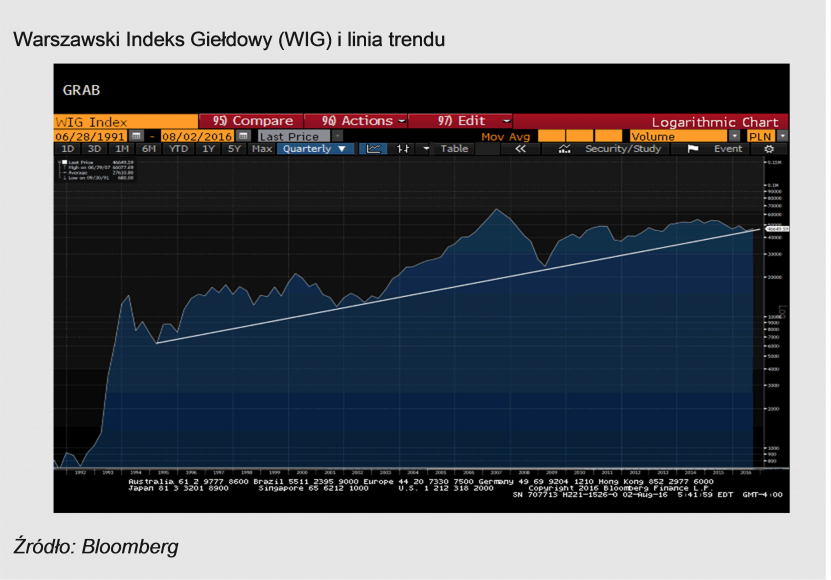Select the bar chart type icon
The width and height of the screenshot is (831, 580).
(403, 149)
